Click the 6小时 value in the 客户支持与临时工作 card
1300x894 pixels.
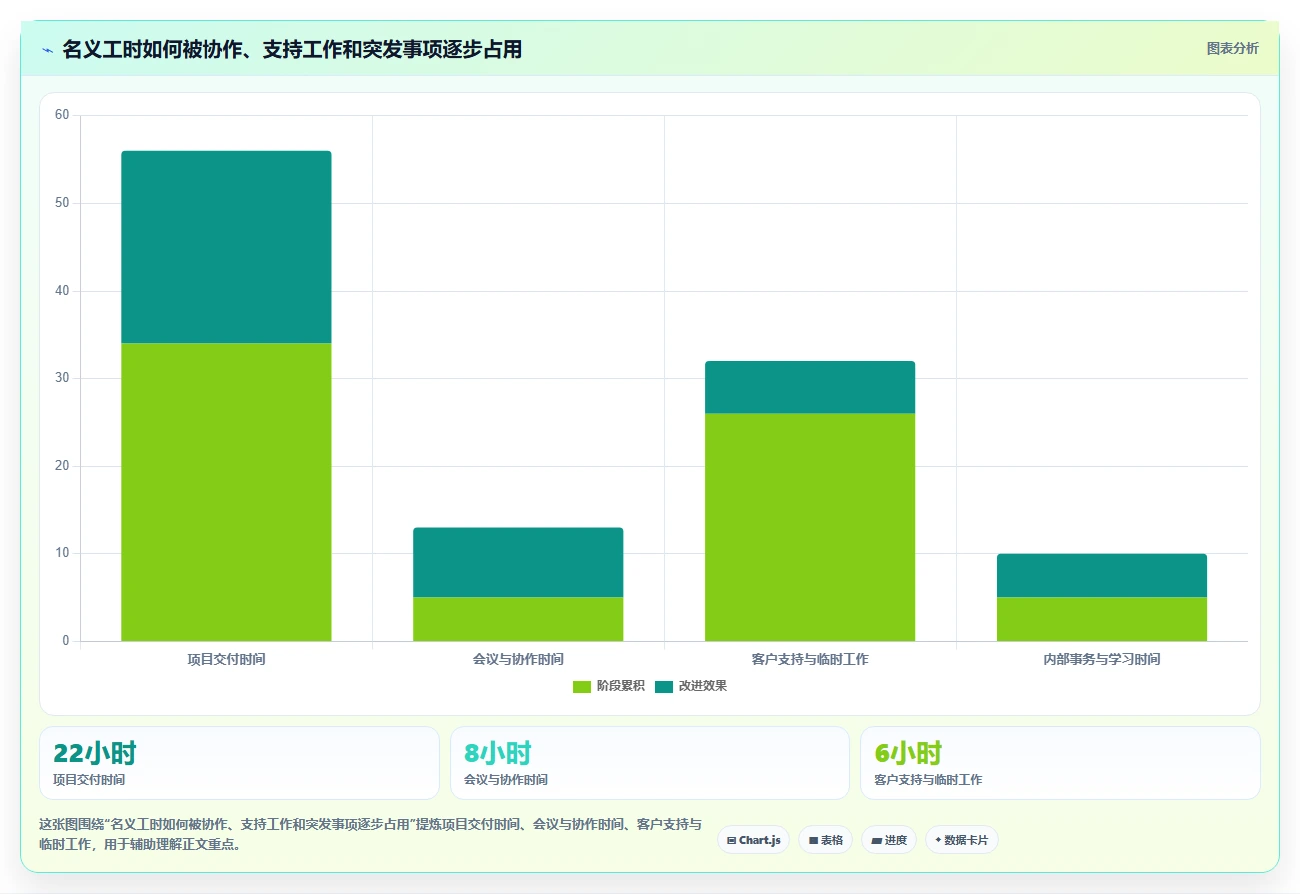[908, 753]
